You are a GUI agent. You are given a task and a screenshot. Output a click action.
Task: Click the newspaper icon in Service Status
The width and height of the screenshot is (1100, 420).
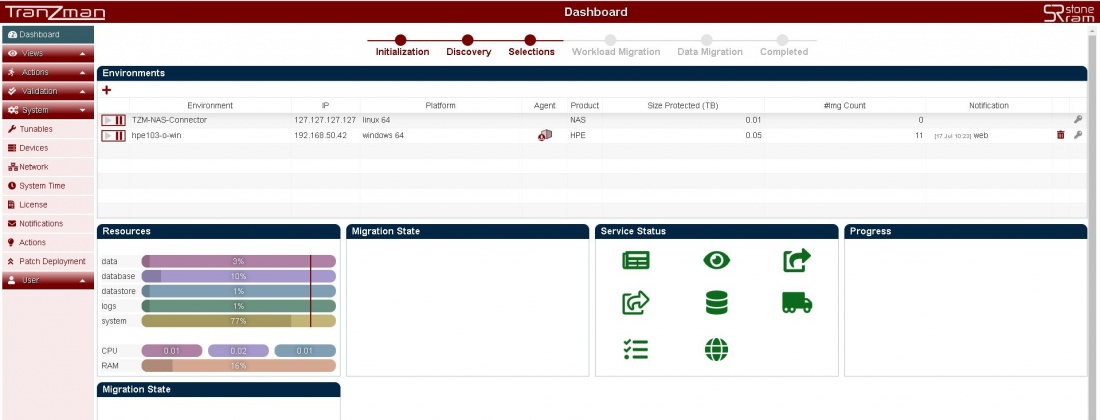[x=636, y=260]
